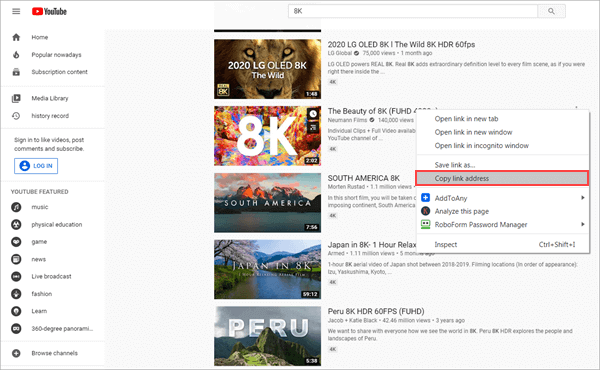Viewport: 600px width, 370px height.
Task: Click the LOG IN button
Action: (36, 166)
